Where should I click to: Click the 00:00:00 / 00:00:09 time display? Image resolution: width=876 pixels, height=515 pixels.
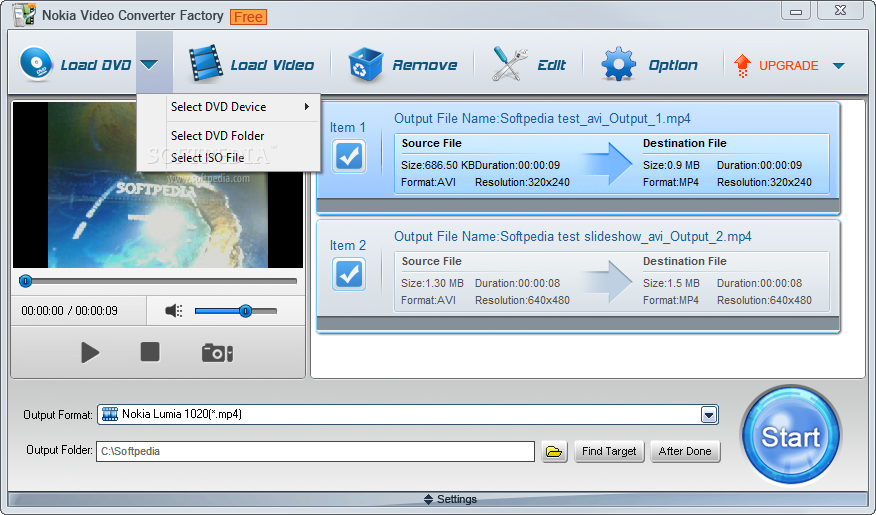pyautogui.click(x=69, y=311)
